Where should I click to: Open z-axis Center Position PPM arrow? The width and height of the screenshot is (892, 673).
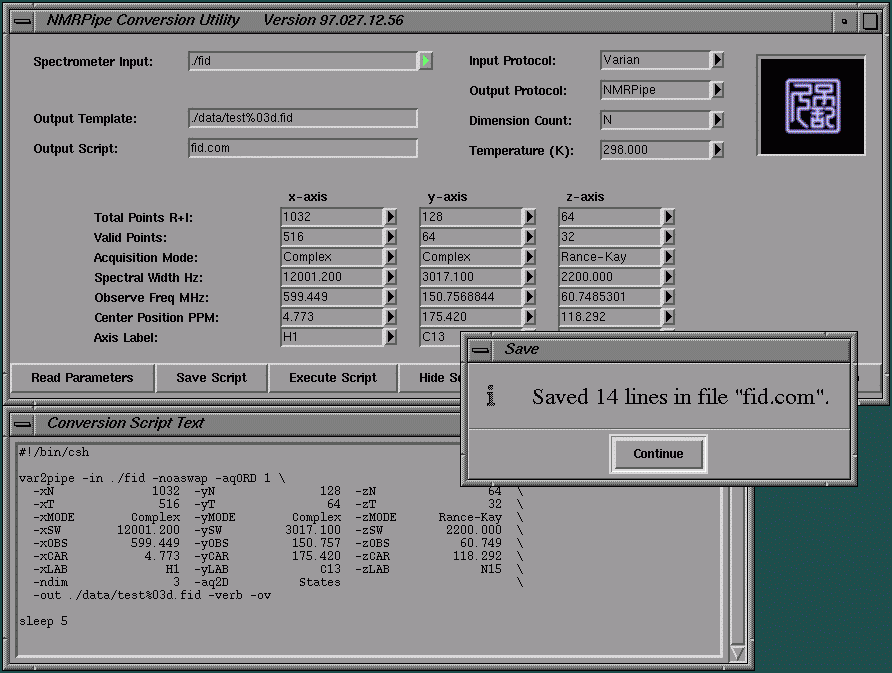(x=668, y=317)
